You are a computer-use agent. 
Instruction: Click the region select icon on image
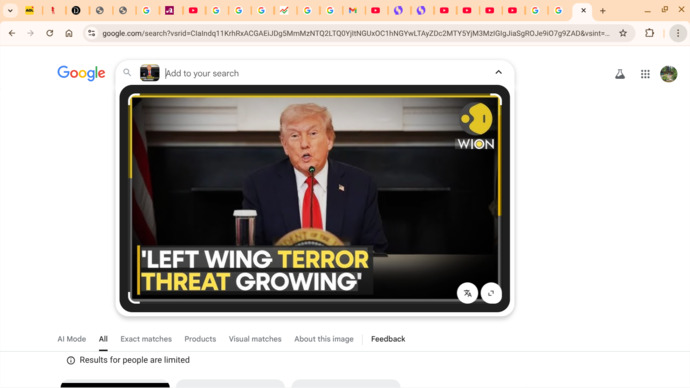[x=491, y=293]
